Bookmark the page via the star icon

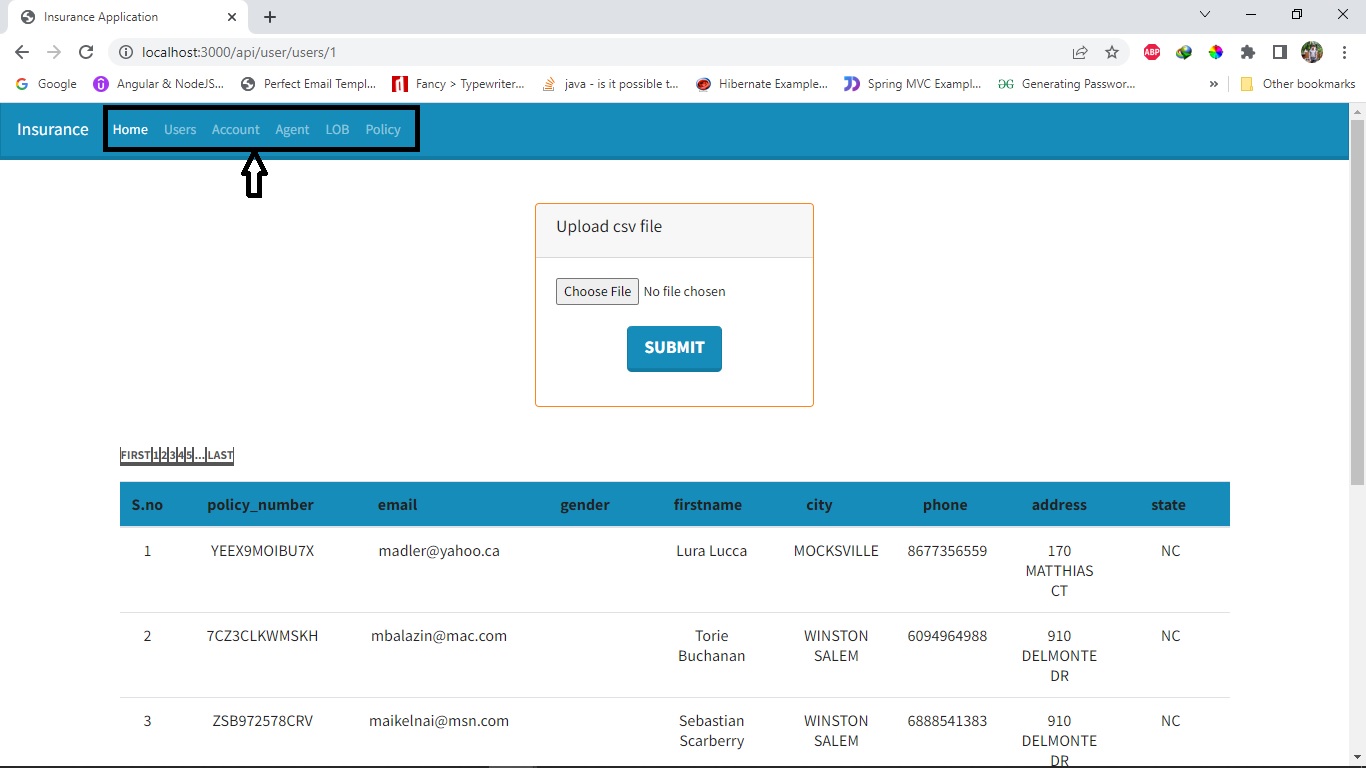(x=1114, y=52)
